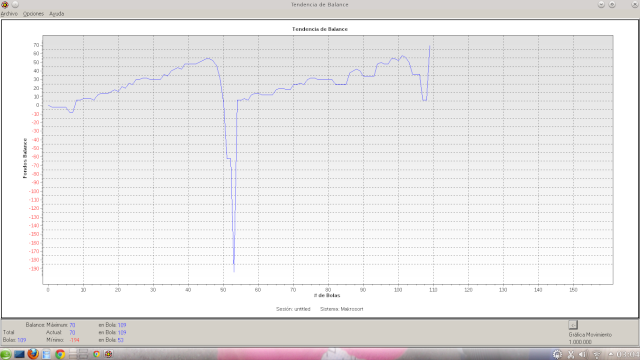
Task: Launch Firefox from the taskbar
Action: (x=33, y=354)
